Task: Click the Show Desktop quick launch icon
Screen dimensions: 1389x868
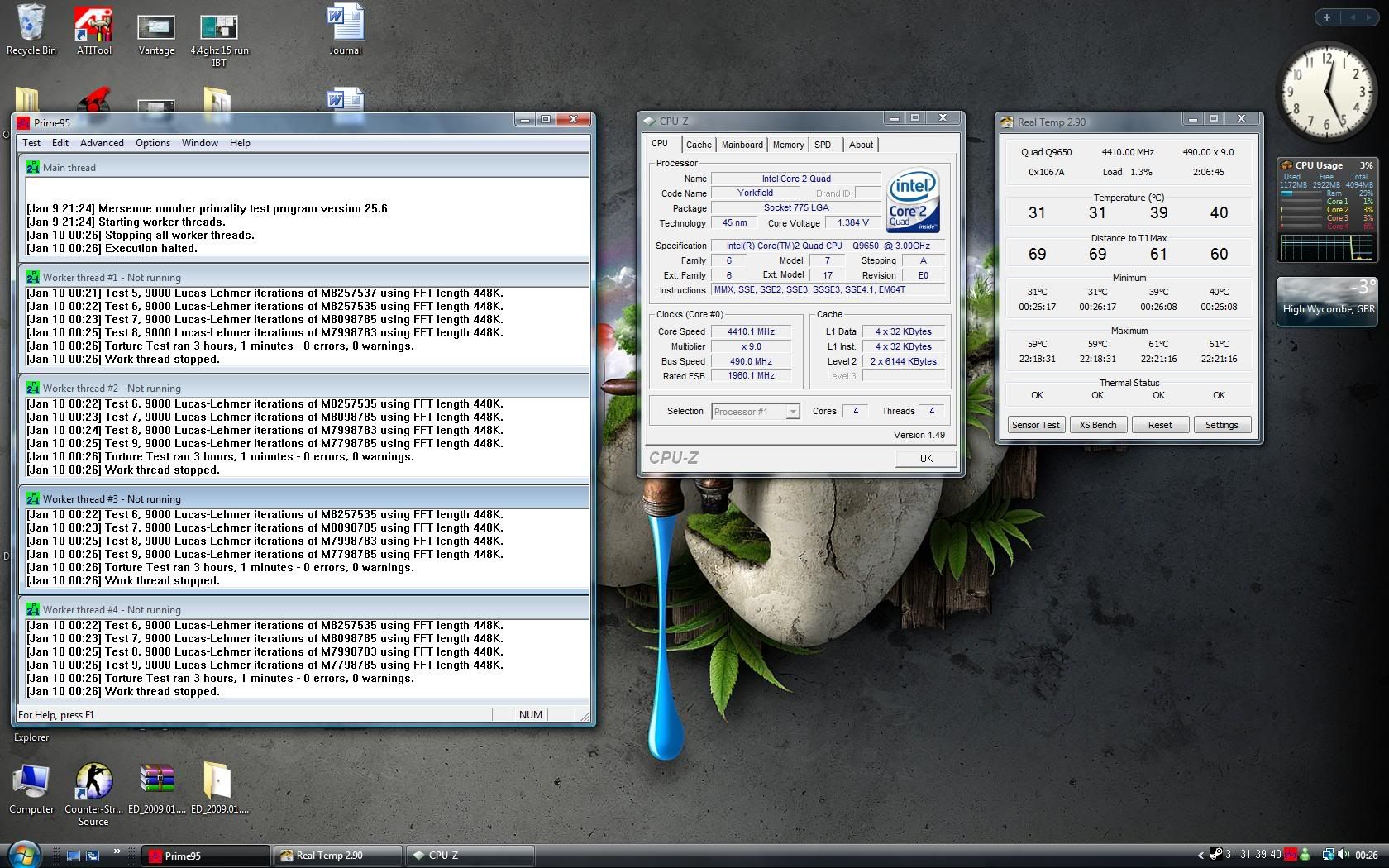Action: 74,856
